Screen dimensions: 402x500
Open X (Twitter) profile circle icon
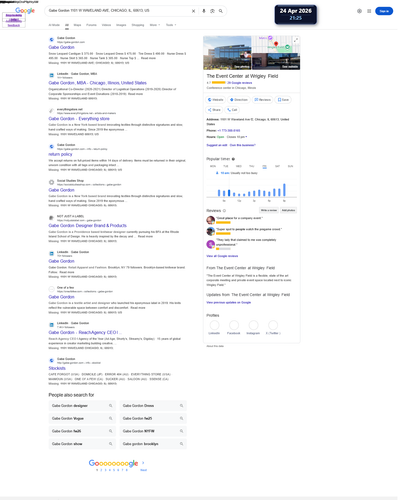coord(273,325)
